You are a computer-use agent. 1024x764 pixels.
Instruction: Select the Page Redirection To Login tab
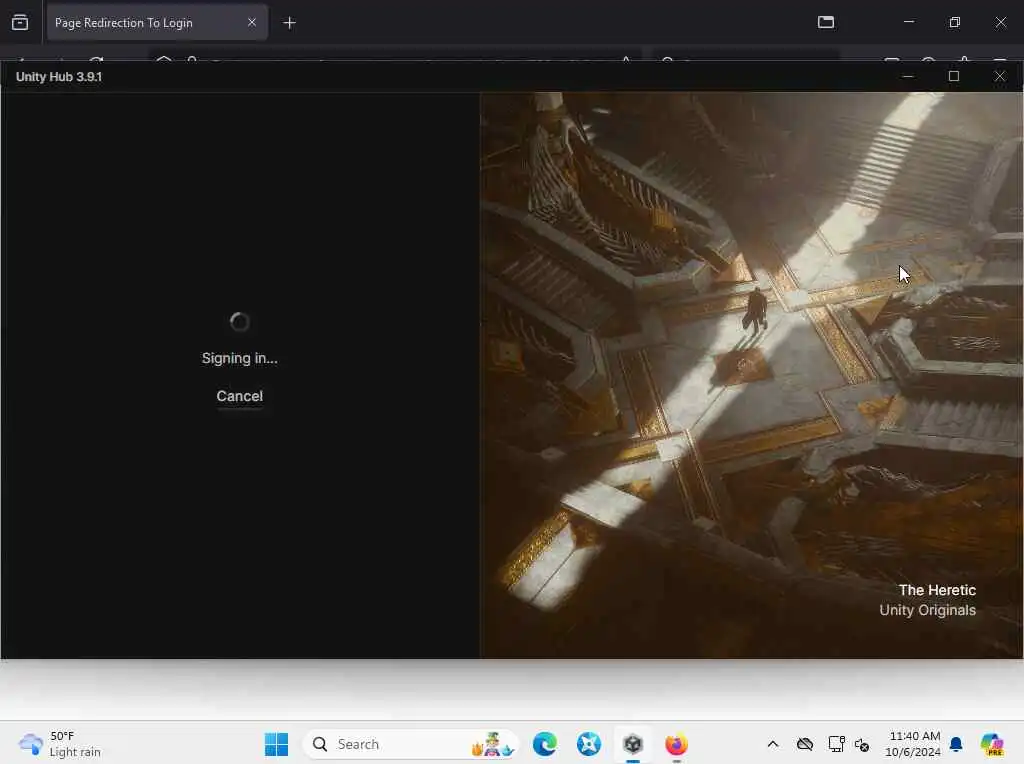[x=157, y=23]
